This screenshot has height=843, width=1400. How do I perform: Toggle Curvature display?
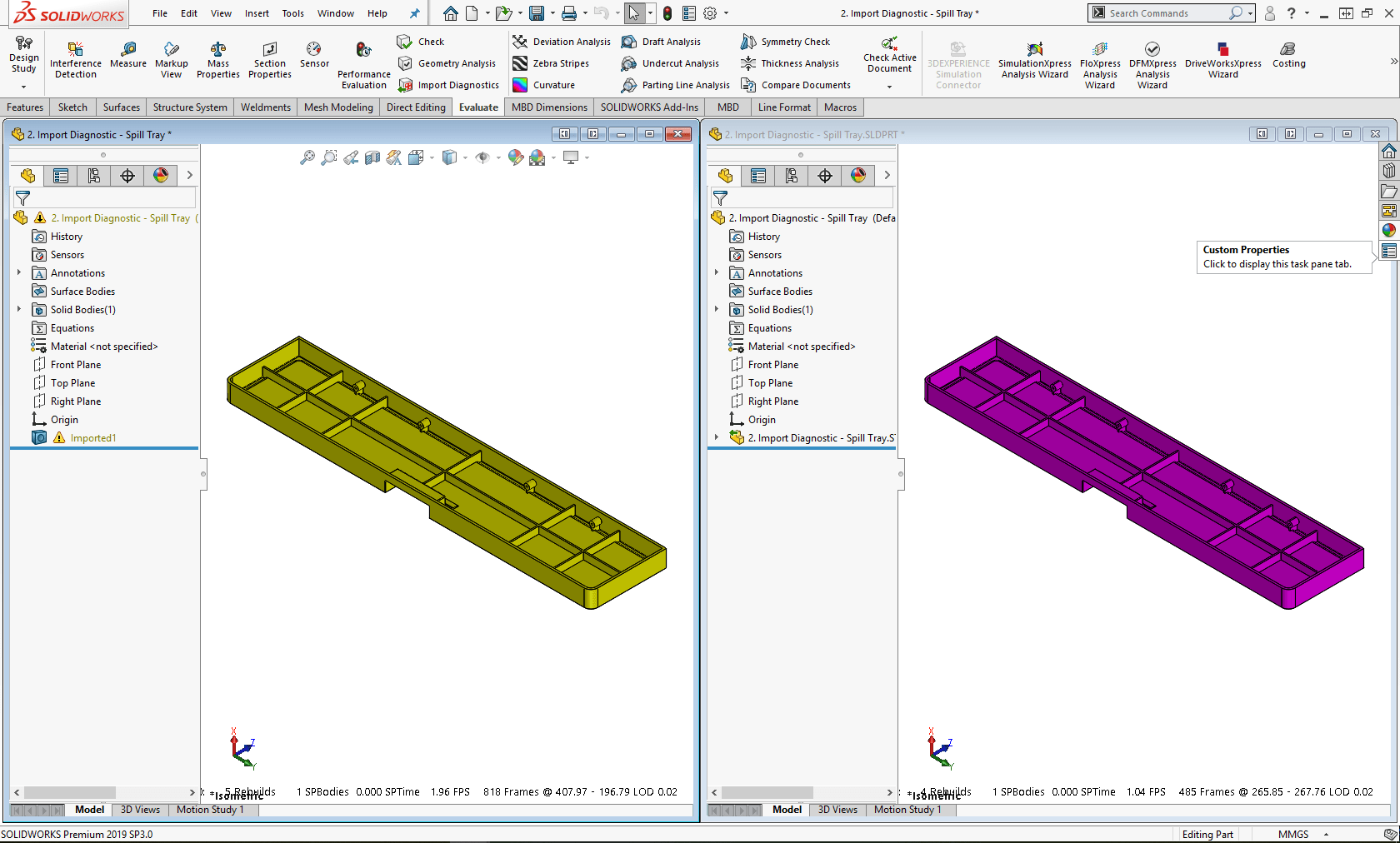click(x=543, y=85)
